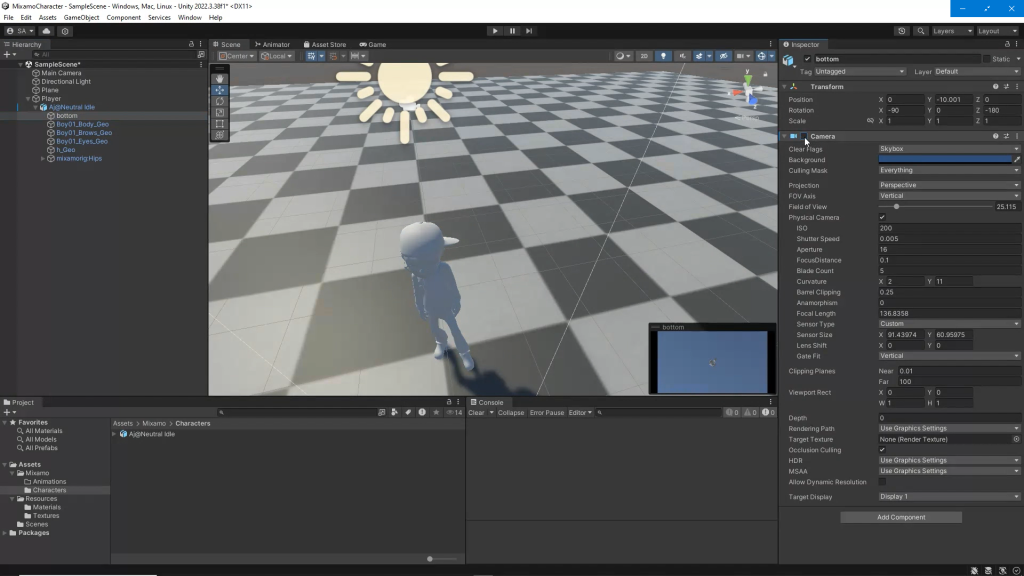Viewport: 1024px width, 576px height.
Task: Mute scene audio in the Scene view
Action: (682, 56)
